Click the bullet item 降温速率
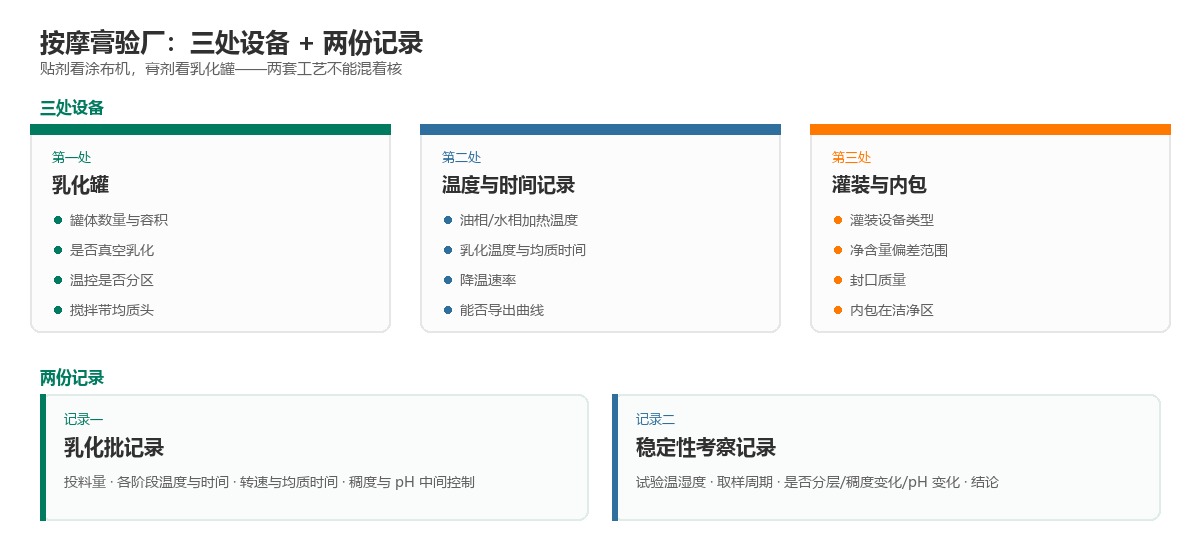The height and width of the screenshot is (560, 1200). point(488,280)
